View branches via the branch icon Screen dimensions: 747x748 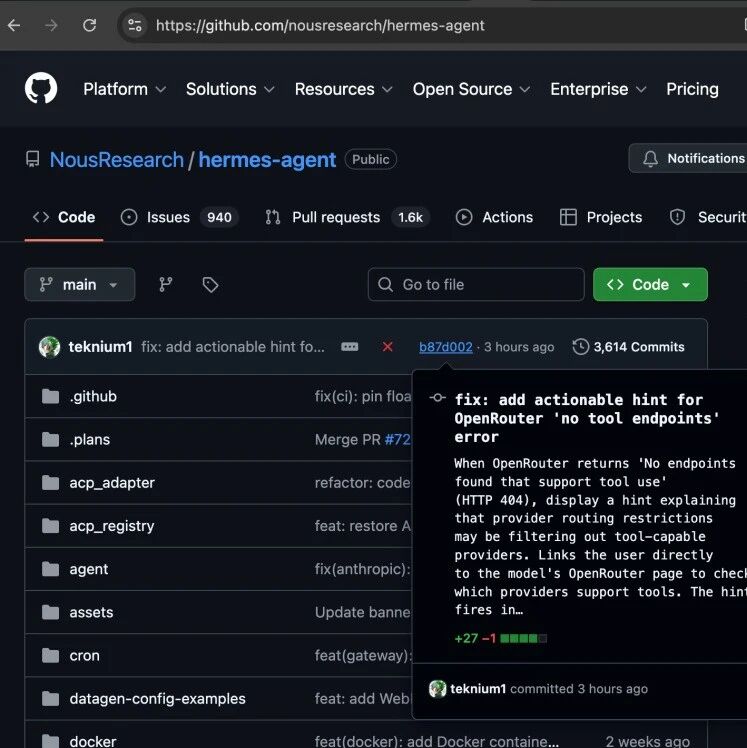coord(166,285)
